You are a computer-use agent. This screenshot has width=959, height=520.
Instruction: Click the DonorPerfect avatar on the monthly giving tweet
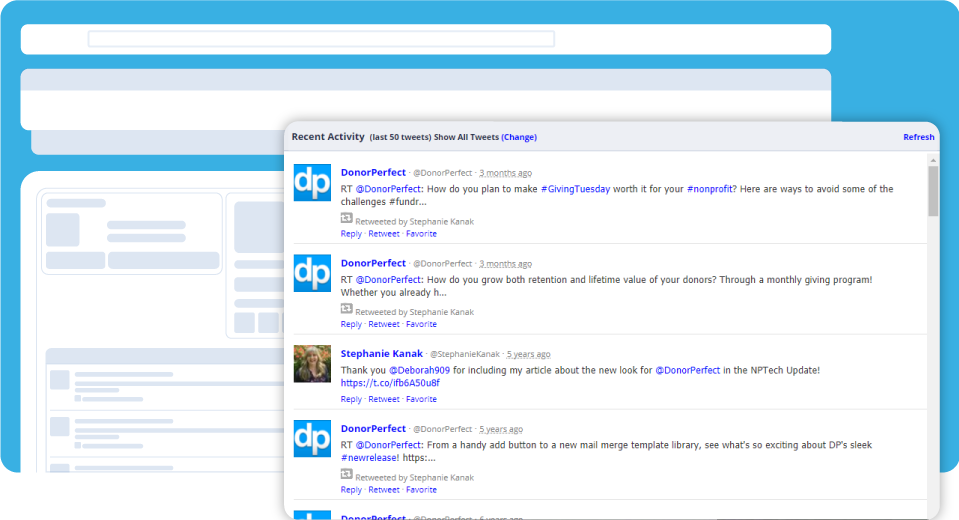coord(312,273)
